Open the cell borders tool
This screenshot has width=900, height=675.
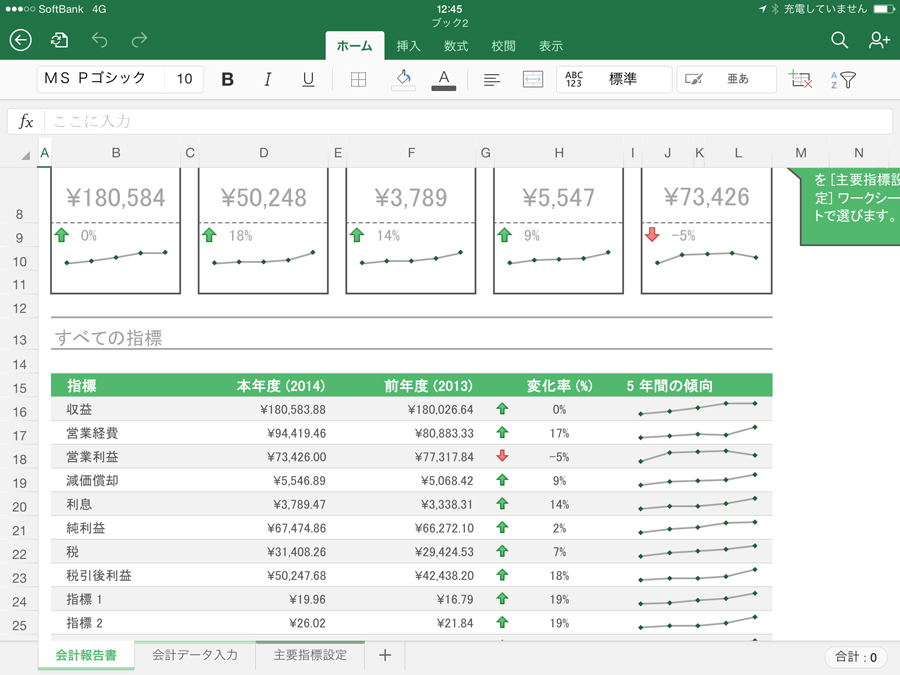point(358,80)
